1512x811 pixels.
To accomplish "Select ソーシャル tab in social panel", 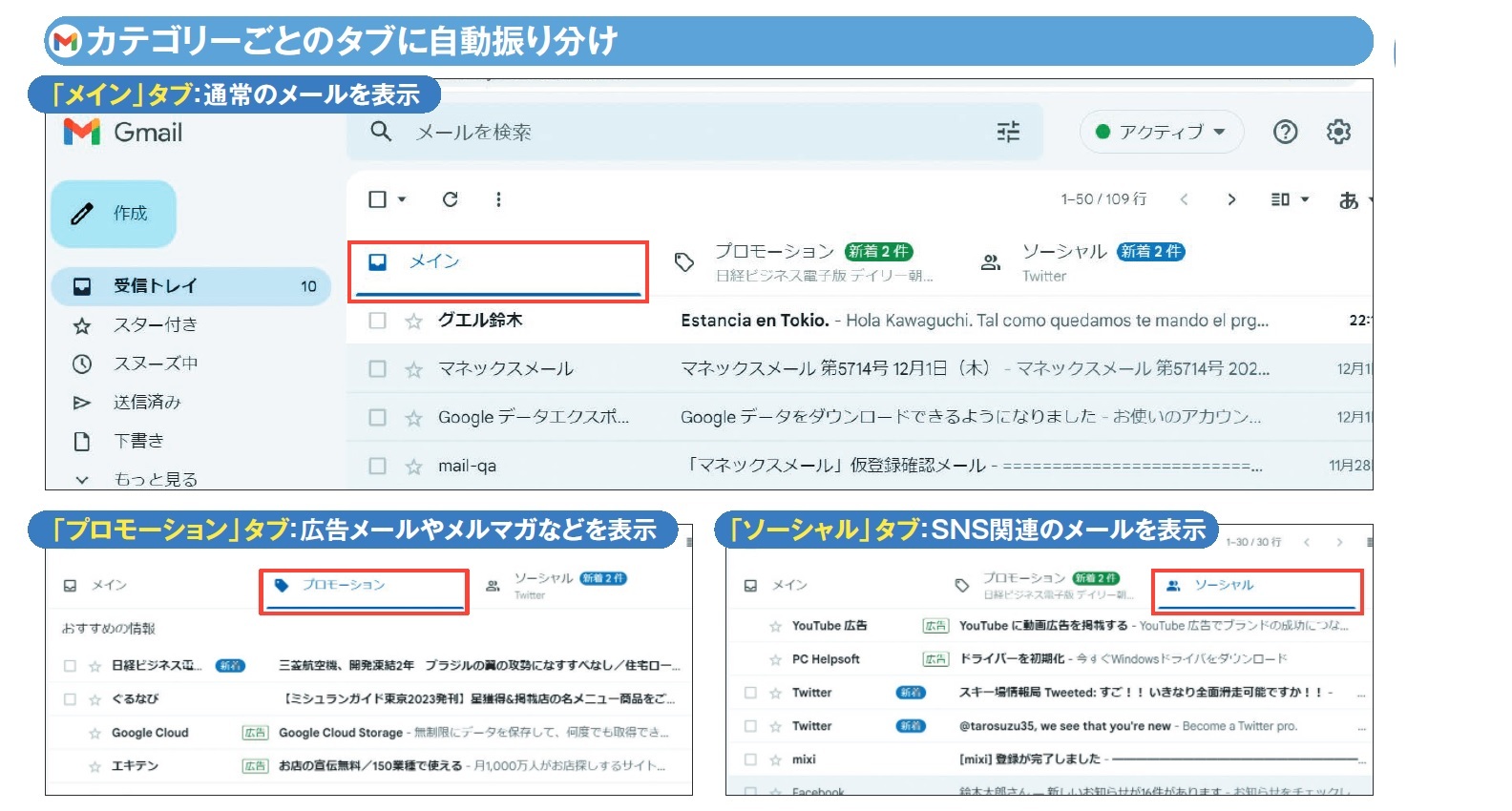I will [x=1257, y=592].
